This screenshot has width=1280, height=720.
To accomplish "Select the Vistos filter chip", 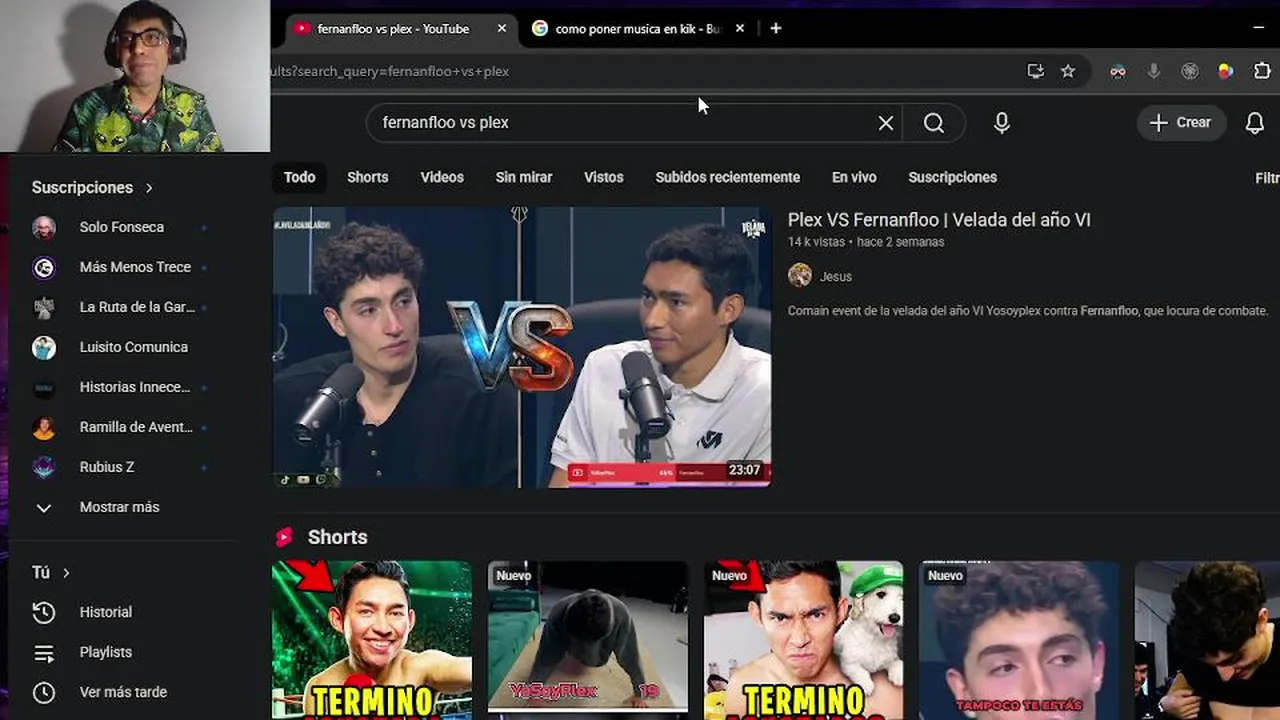I will point(603,177).
